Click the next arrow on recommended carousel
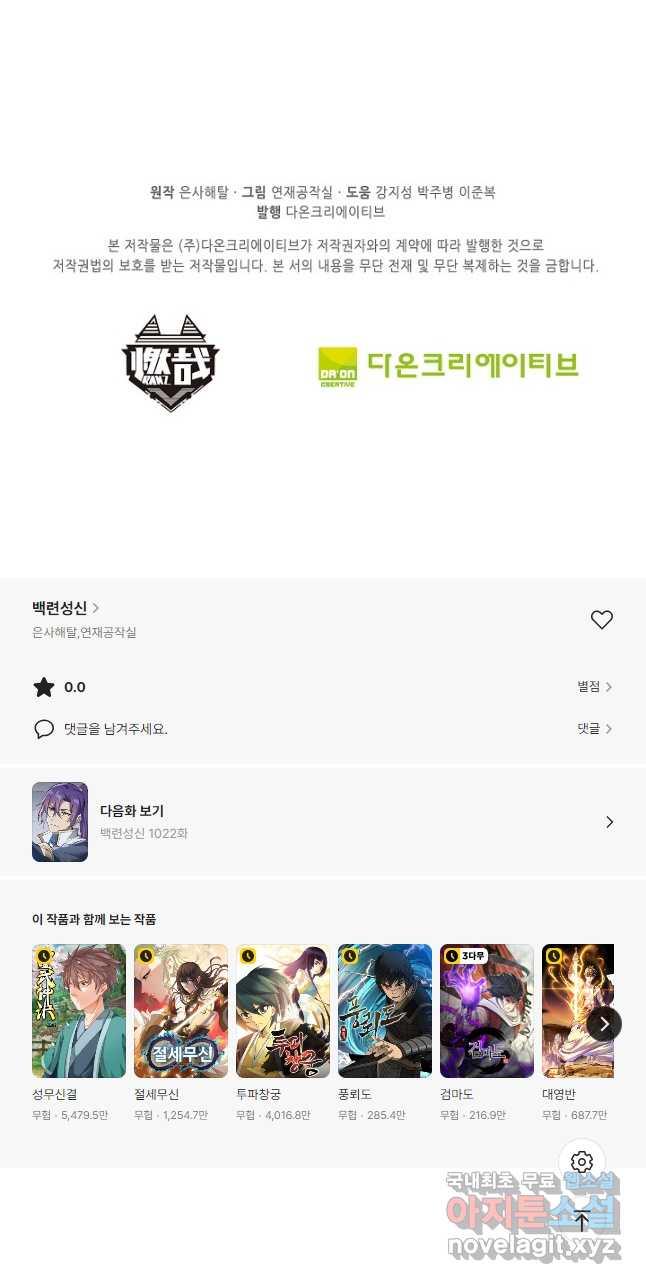This screenshot has width=646, height=1284. coord(604,1023)
